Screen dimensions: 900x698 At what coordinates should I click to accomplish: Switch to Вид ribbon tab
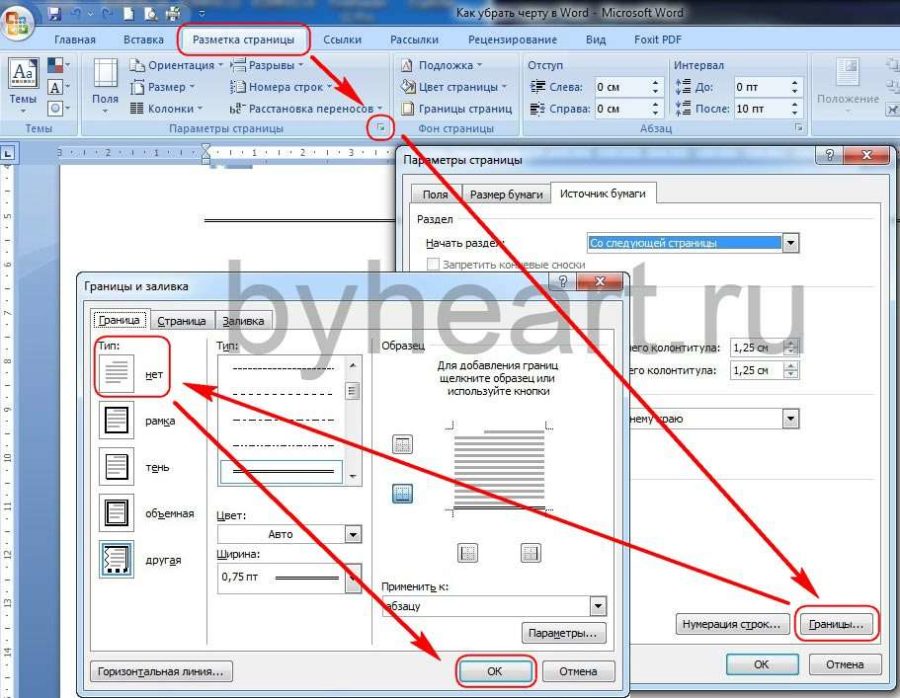(595, 40)
